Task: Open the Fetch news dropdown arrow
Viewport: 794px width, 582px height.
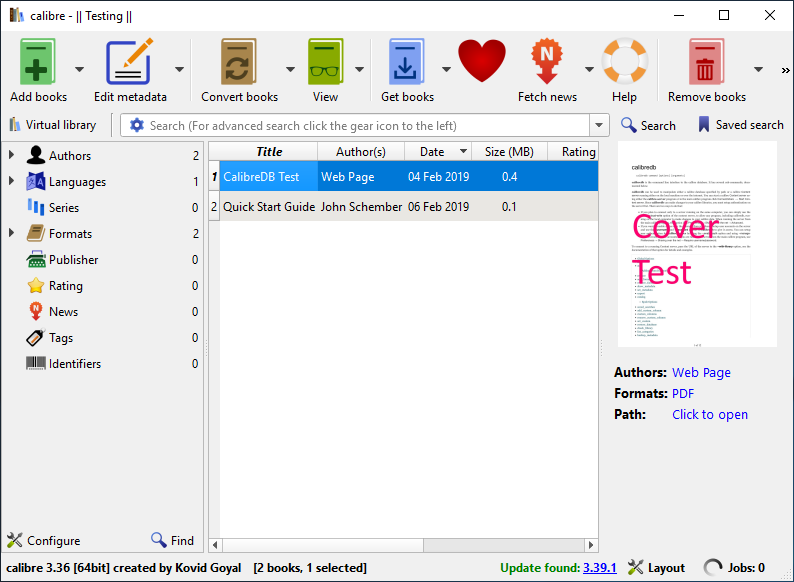Action: (x=589, y=69)
